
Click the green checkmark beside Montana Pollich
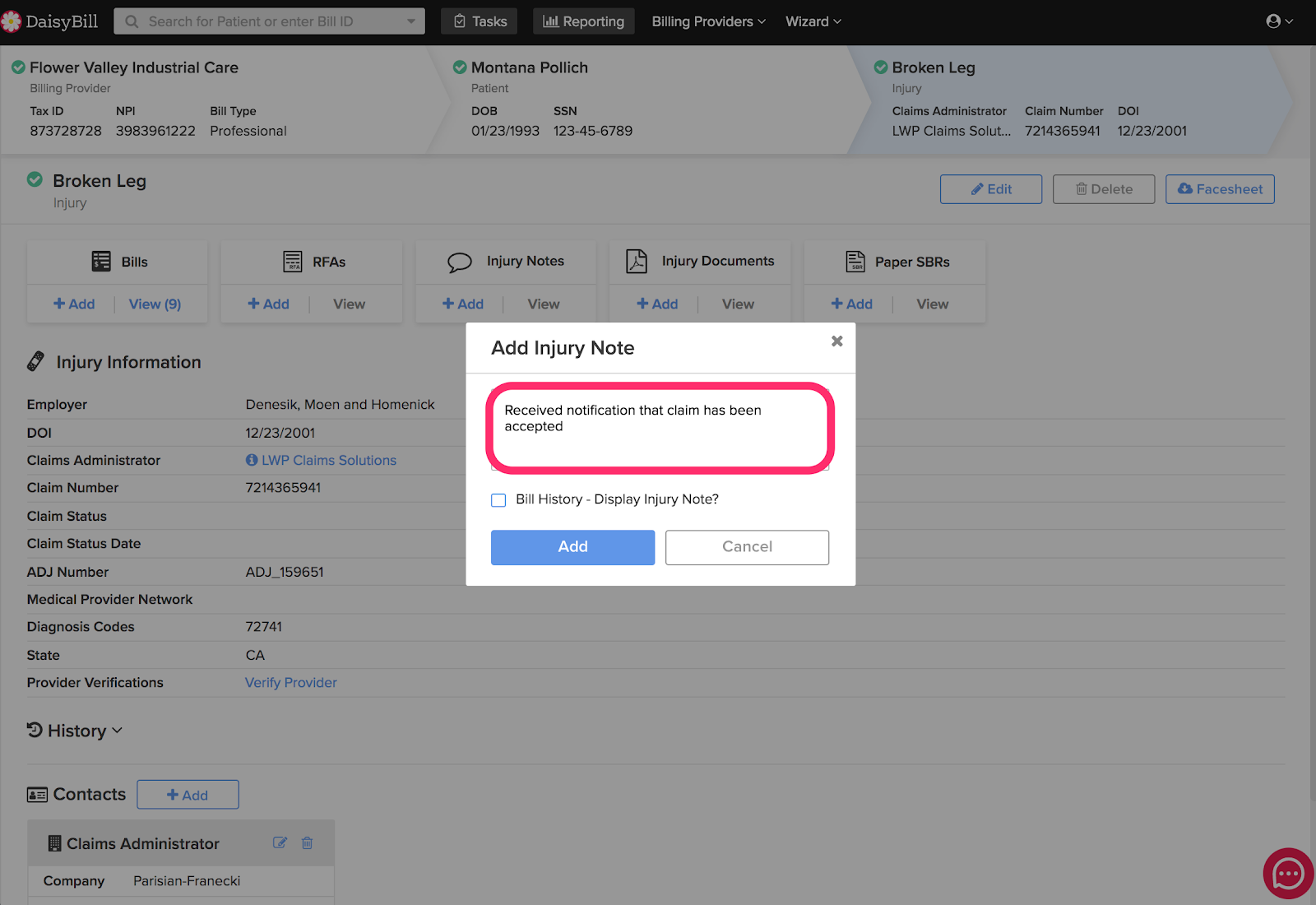click(x=460, y=67)
